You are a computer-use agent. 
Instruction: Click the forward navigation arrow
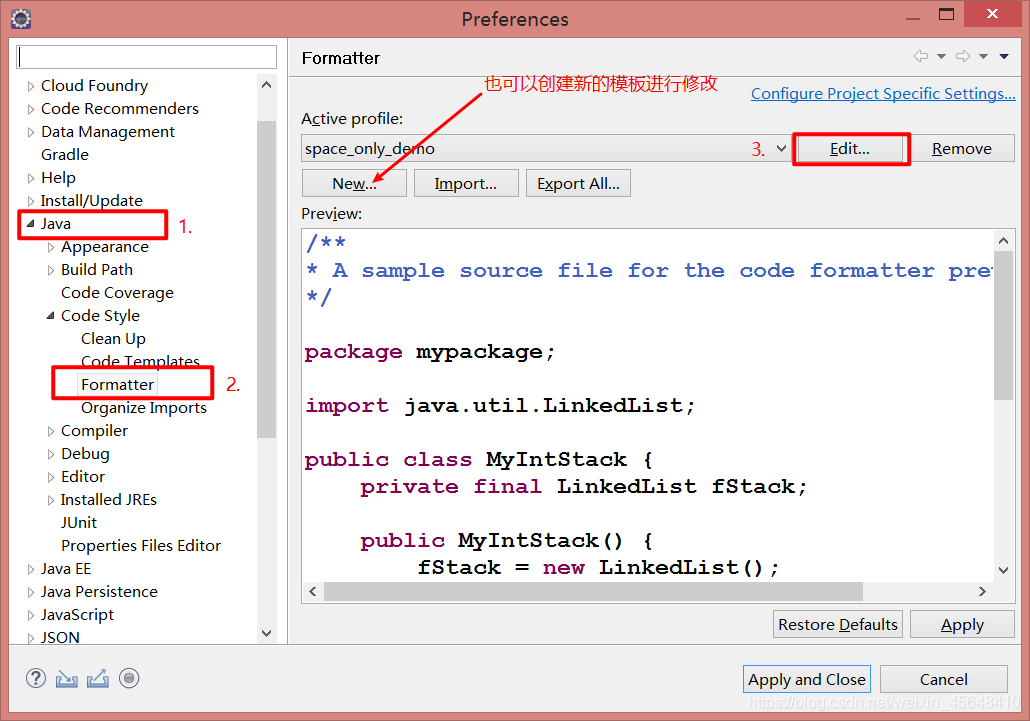click(963, 56)
